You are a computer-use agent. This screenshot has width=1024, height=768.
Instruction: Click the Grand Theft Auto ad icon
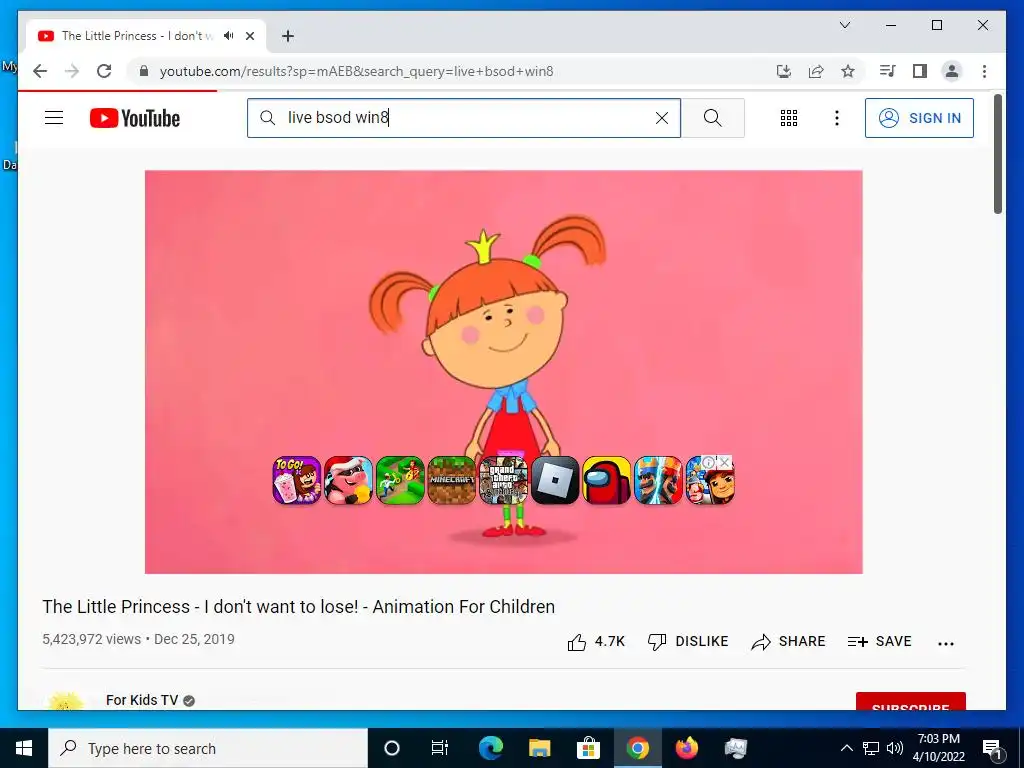(x=503, y=480)
